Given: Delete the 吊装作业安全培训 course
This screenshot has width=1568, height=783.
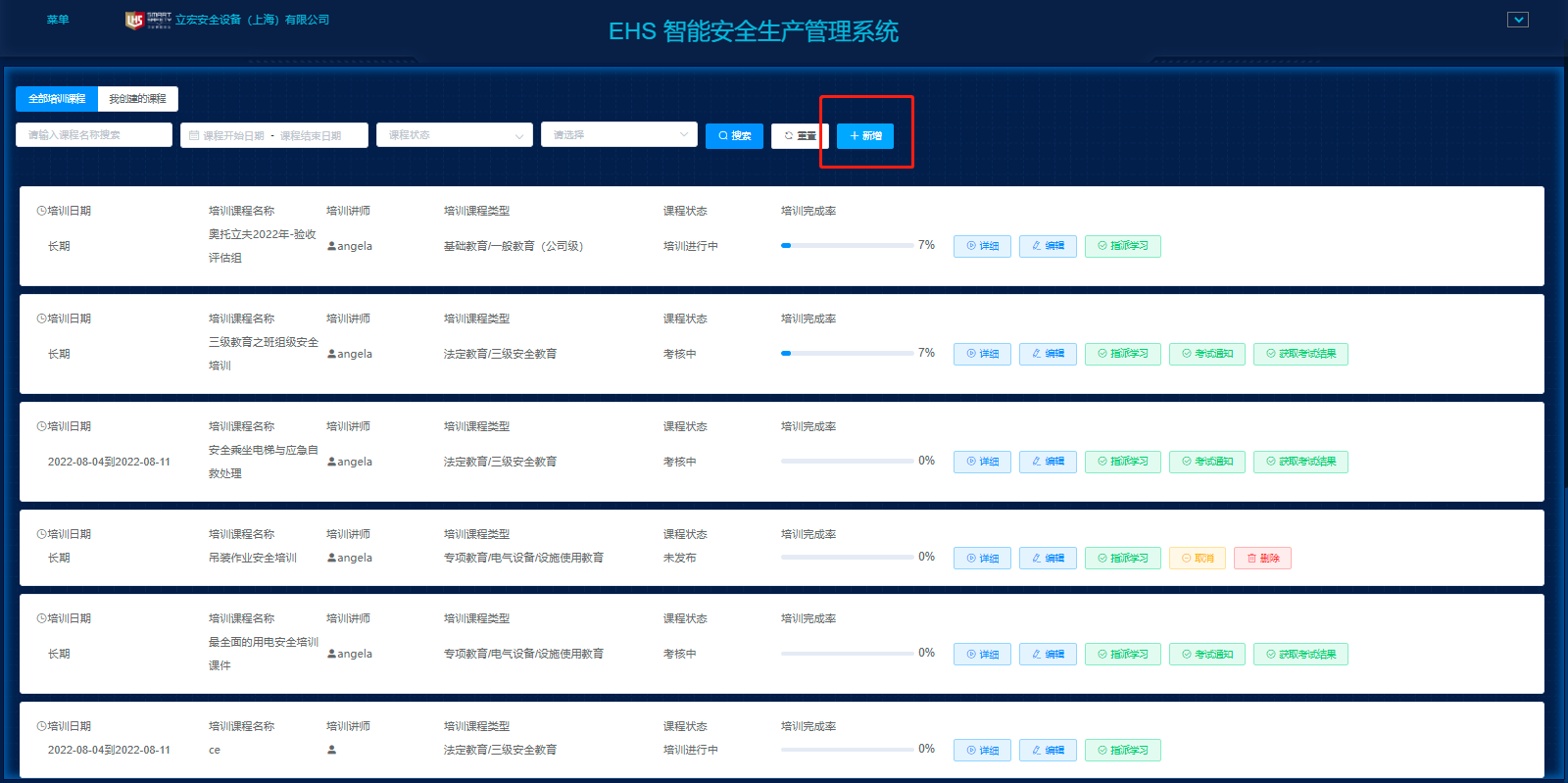Looking at the screenshot, I should pyautogui.click(x=1262, y=558).
